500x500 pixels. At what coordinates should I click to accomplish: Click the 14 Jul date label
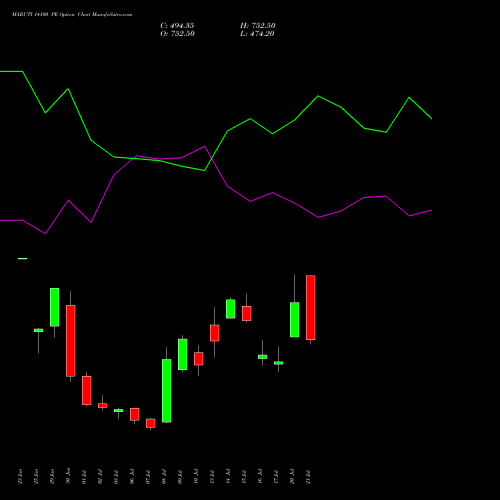click(x=228, y=477)
